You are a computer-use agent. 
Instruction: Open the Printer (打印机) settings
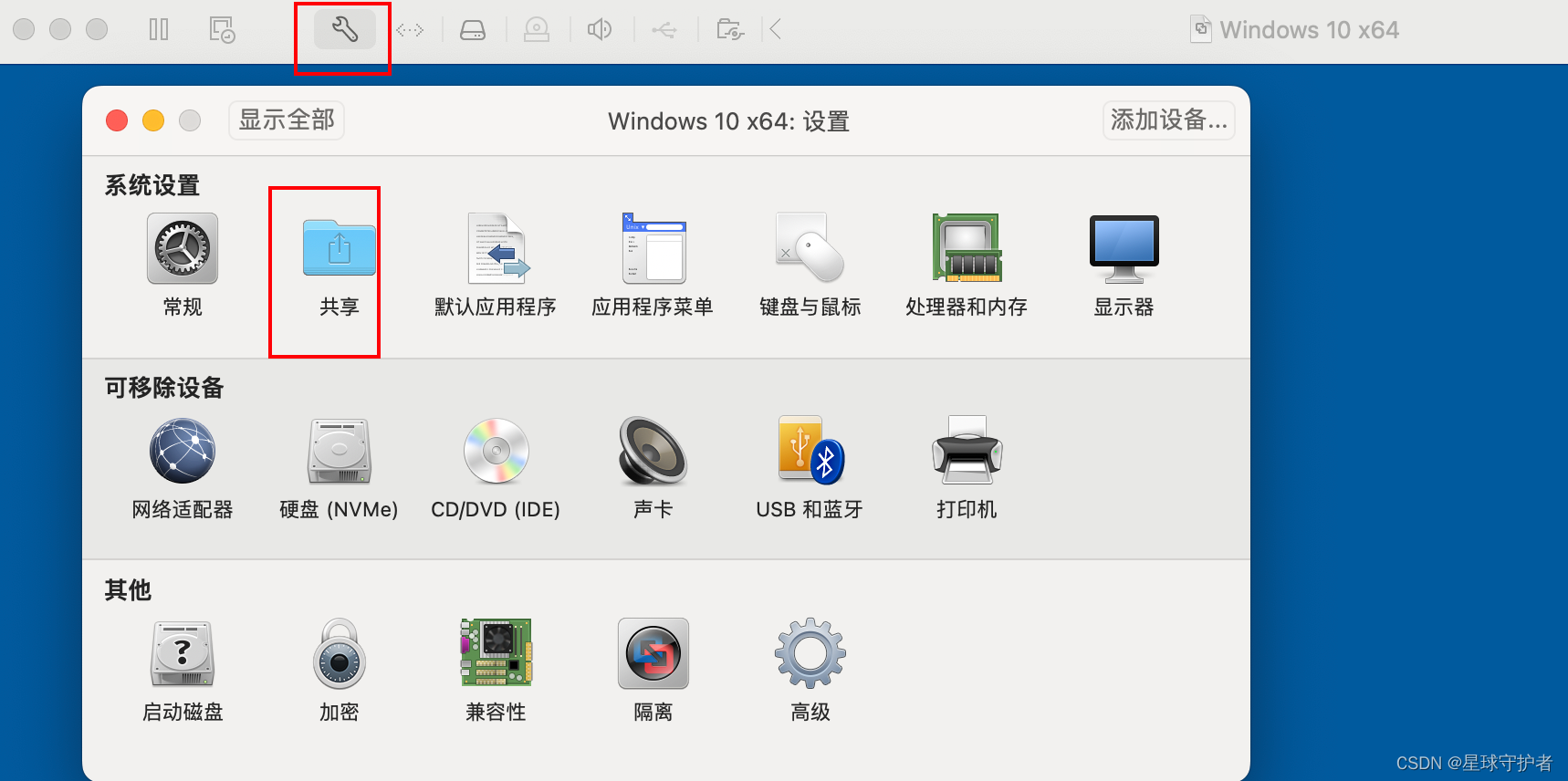(967, 469)
